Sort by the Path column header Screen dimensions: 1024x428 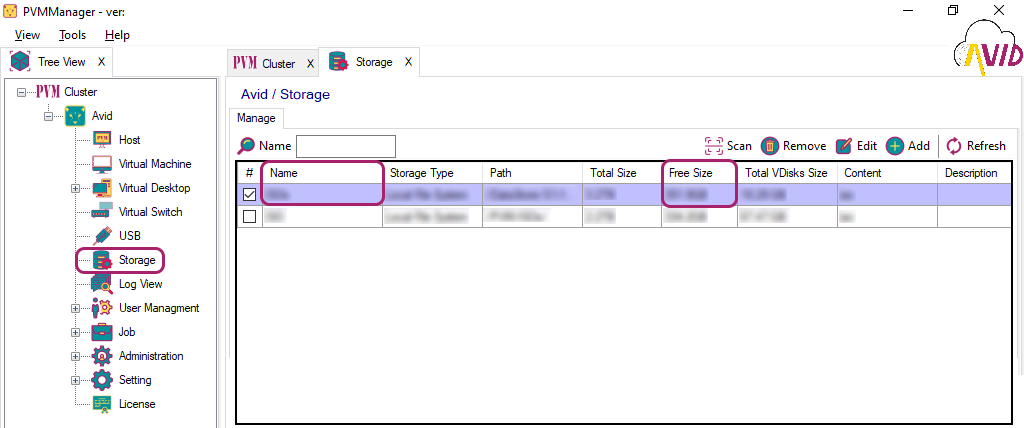click(532, 173)
